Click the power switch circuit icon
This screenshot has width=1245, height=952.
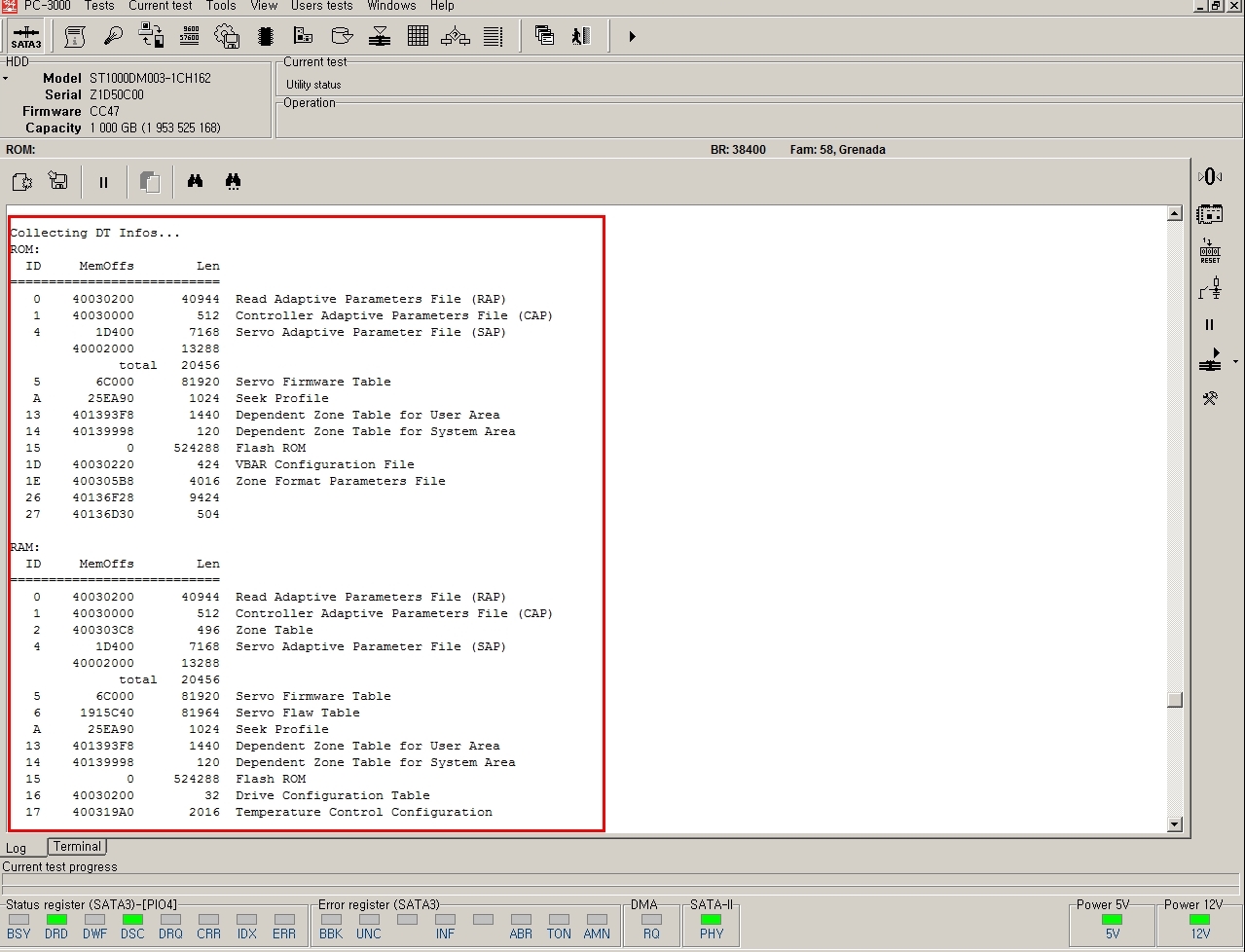click(1210, 288)
